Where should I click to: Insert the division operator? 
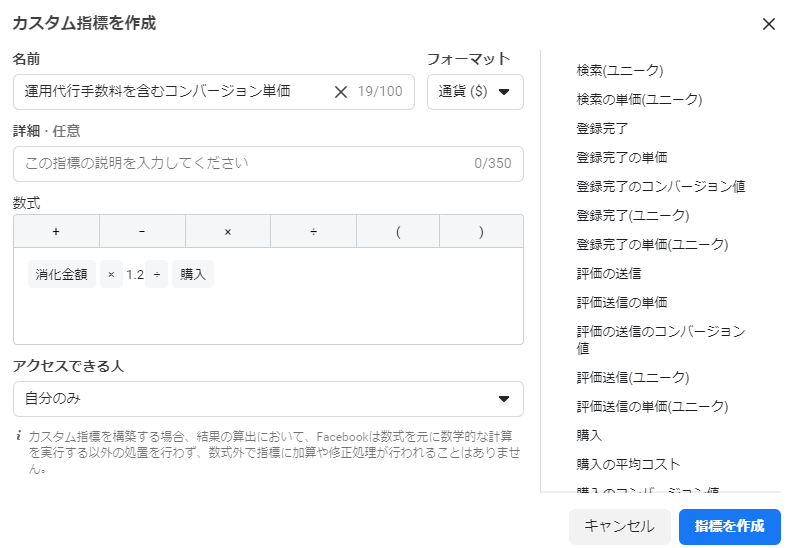pos(313,231)
